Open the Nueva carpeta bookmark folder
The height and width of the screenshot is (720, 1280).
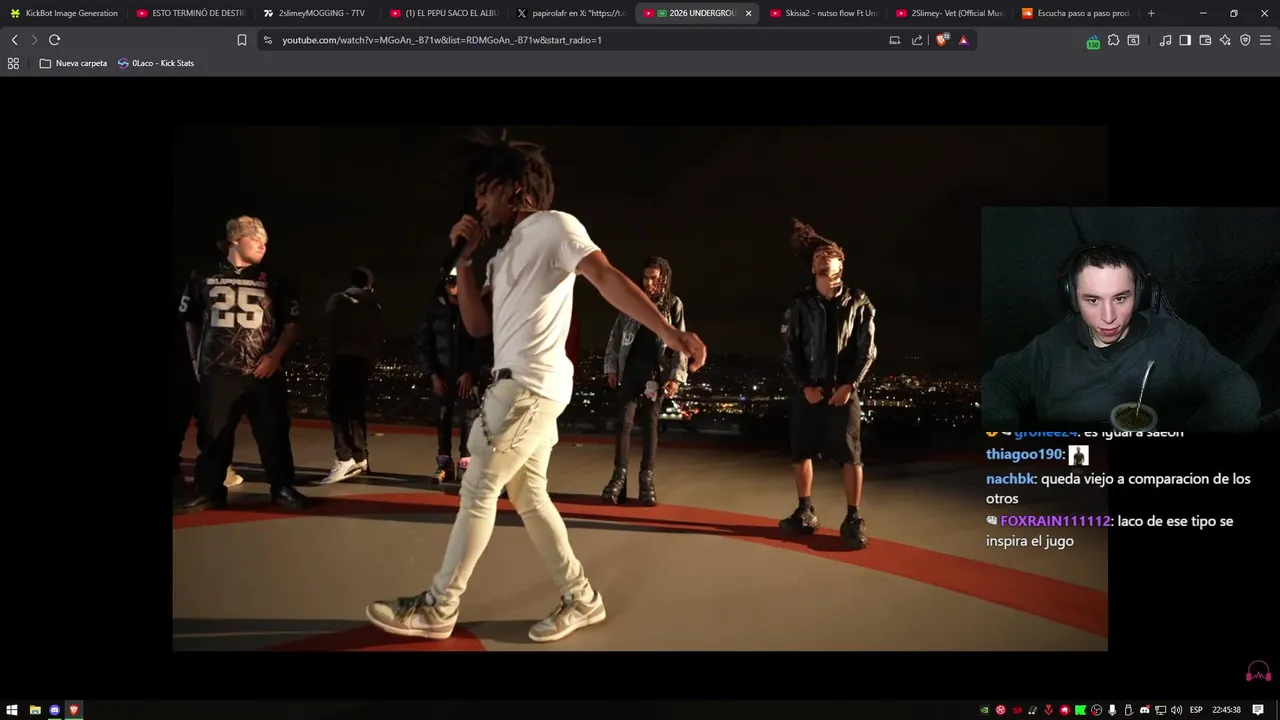(x=73, y=63)
